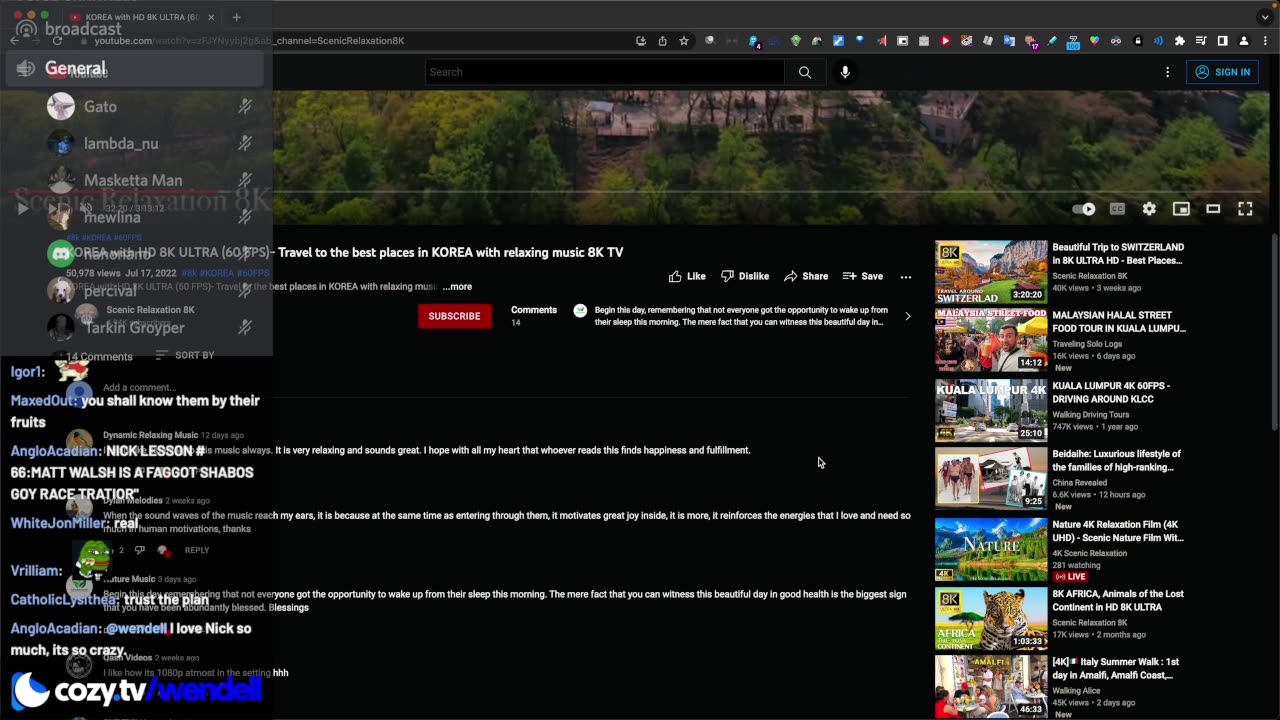Image resolution: width=1280 pixels, height=720 pixels.
Task: Open the Switzerland 8K video thumbnail
Action: tap(991, 271)
